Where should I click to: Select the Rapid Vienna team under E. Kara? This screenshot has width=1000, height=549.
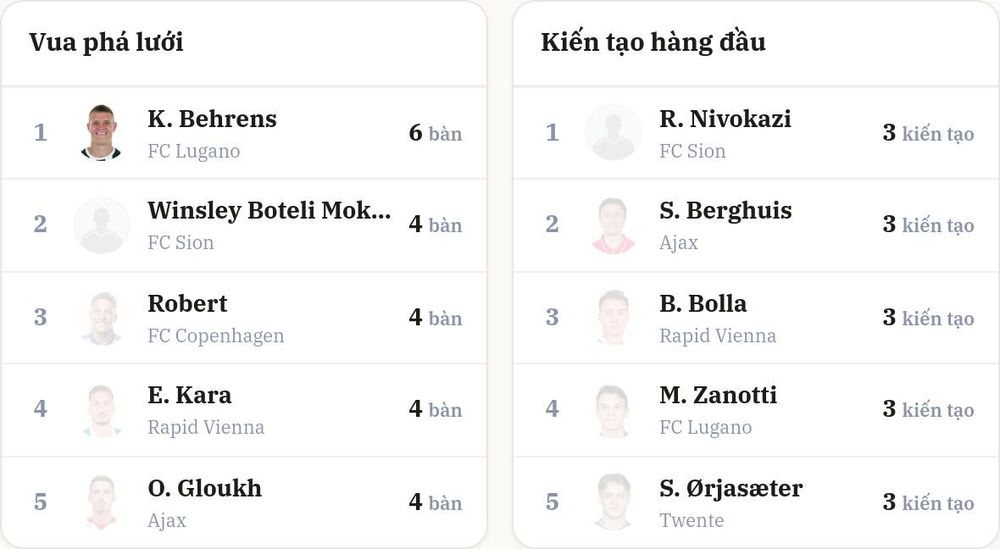(206, 427)
